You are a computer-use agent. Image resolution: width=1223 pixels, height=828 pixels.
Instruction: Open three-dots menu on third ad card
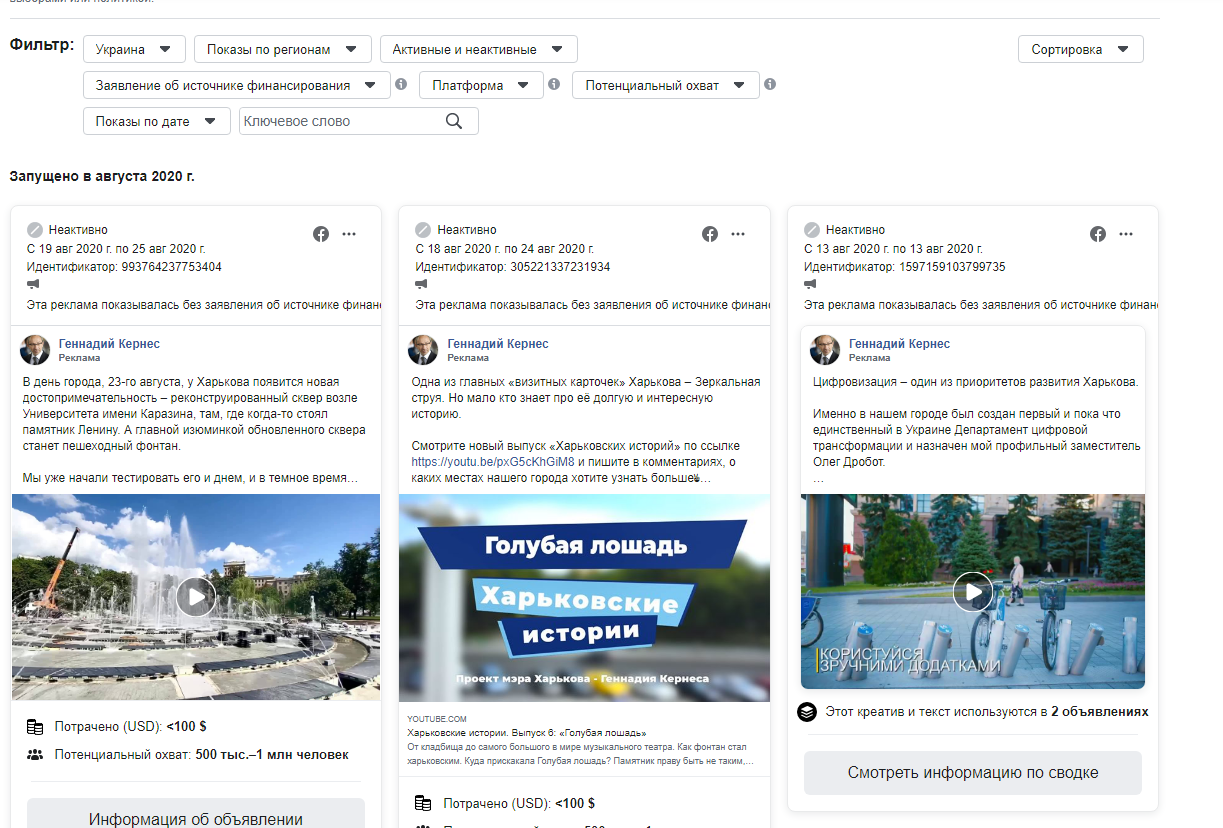pyautogui.click(x=1126, y=234)
